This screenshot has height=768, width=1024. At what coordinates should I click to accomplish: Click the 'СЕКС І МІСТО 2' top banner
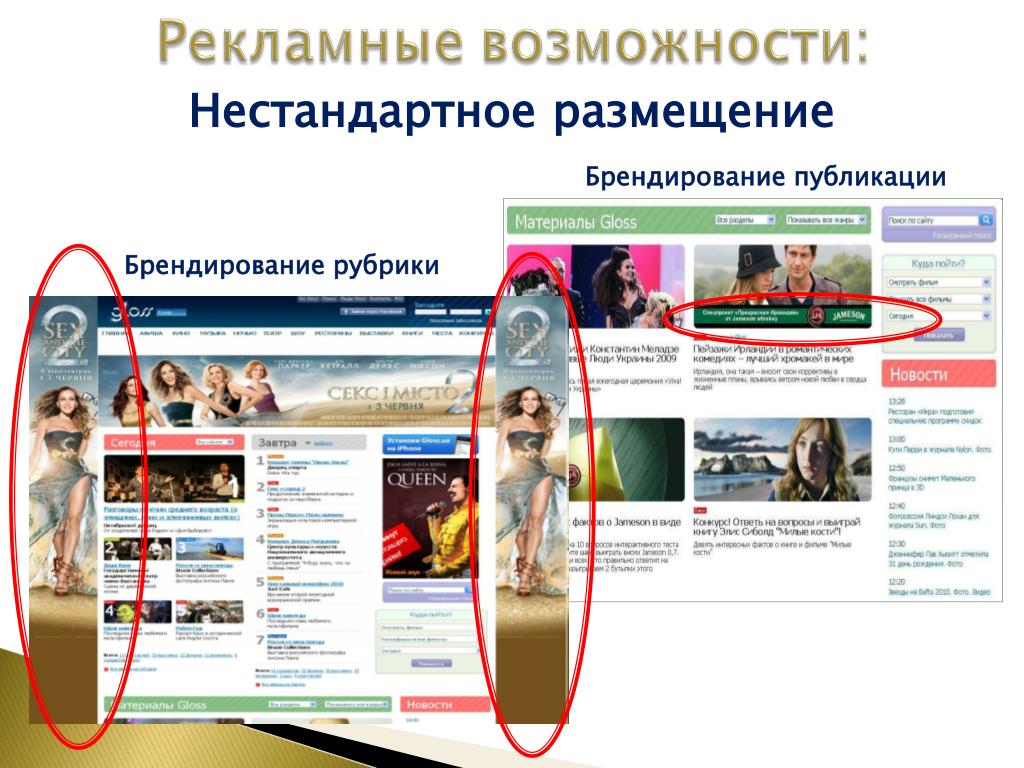point(294,391)
